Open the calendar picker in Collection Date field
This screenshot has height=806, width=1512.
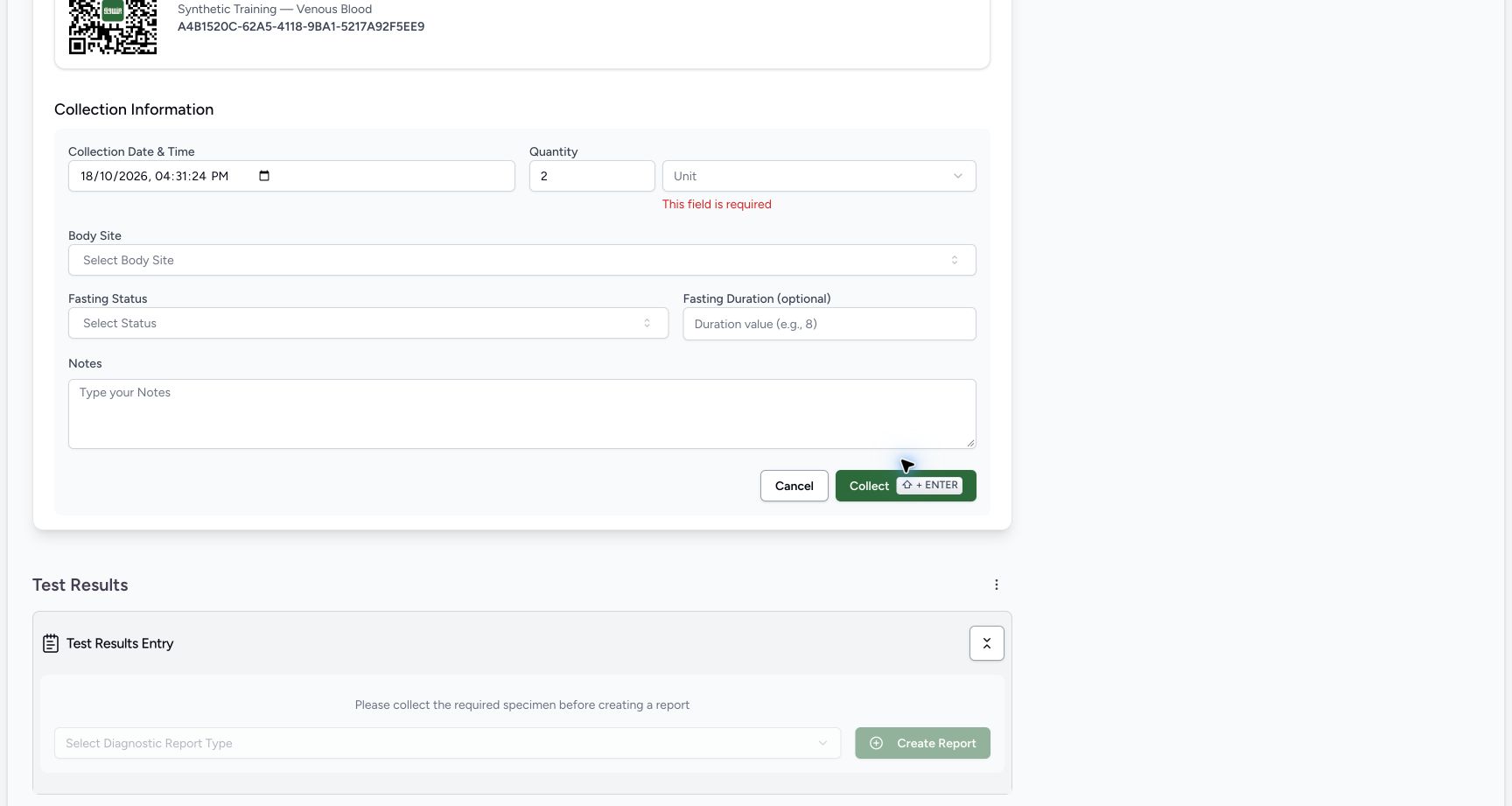pos(264,176)
